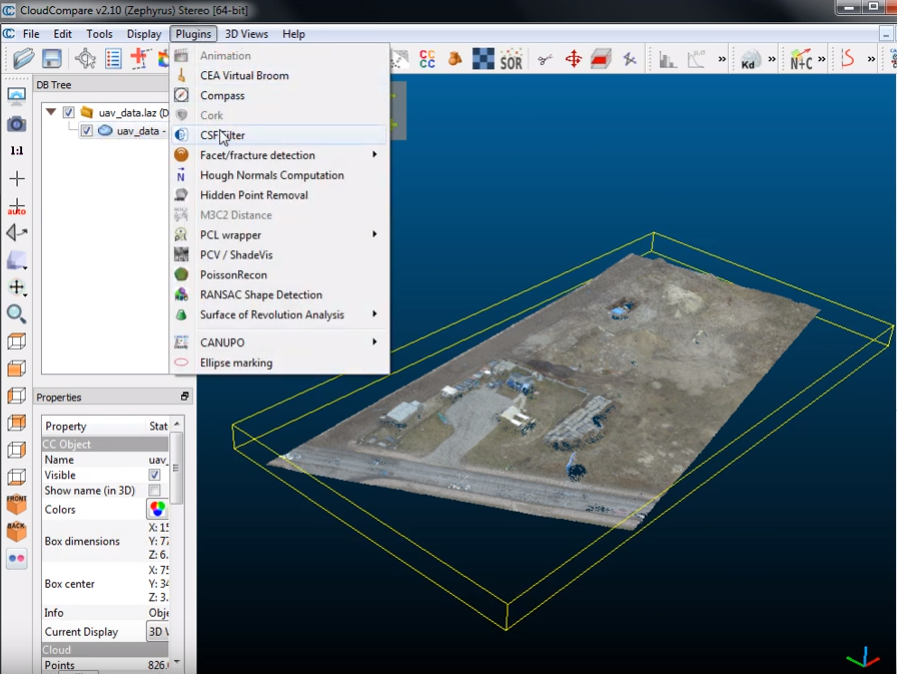The height and width of the screenshot is (674, 897).
Task: Click the stereo glasses icon
Action: pos(17,558)
